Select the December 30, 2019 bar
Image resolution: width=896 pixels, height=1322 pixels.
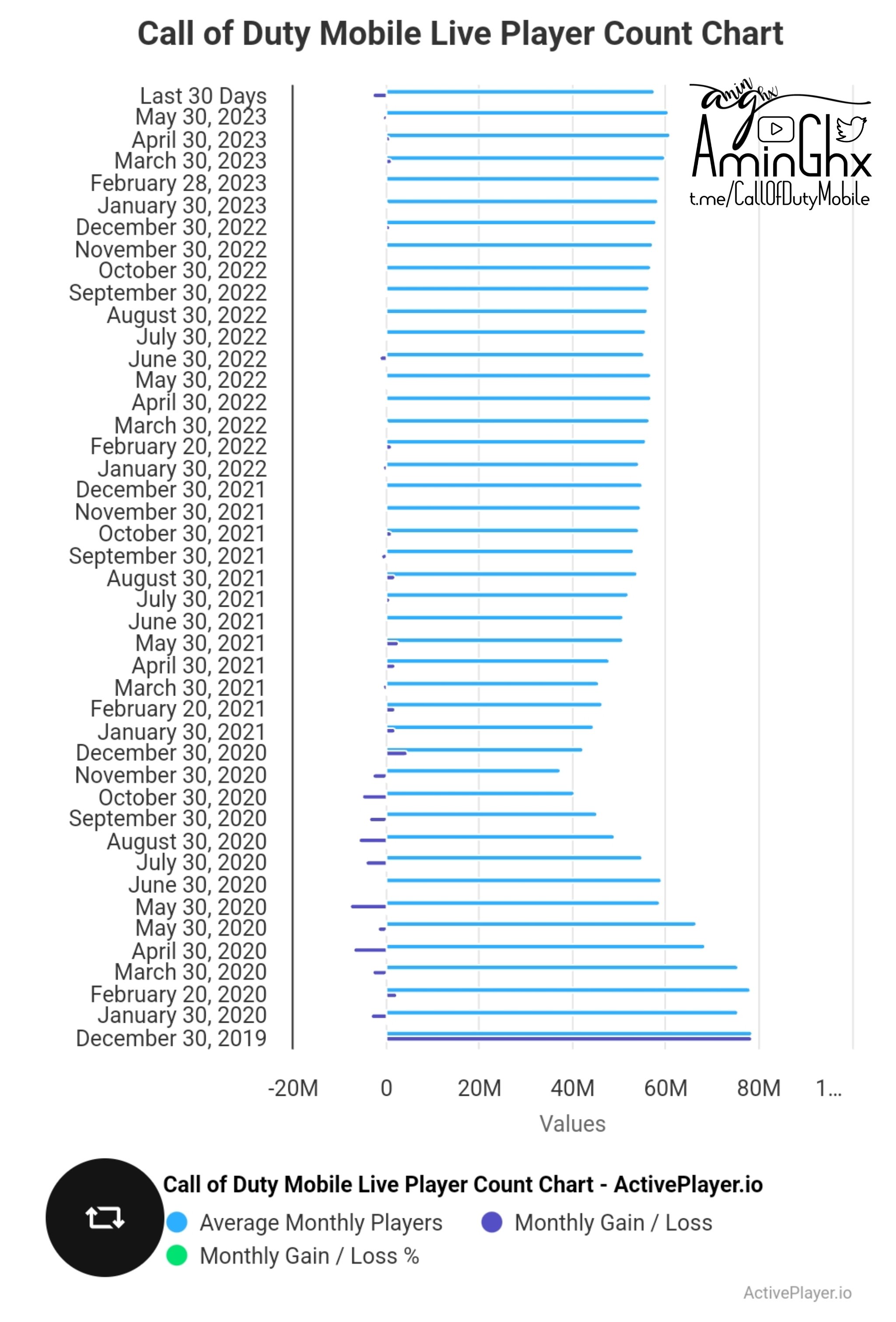(x=587, y=1046)
